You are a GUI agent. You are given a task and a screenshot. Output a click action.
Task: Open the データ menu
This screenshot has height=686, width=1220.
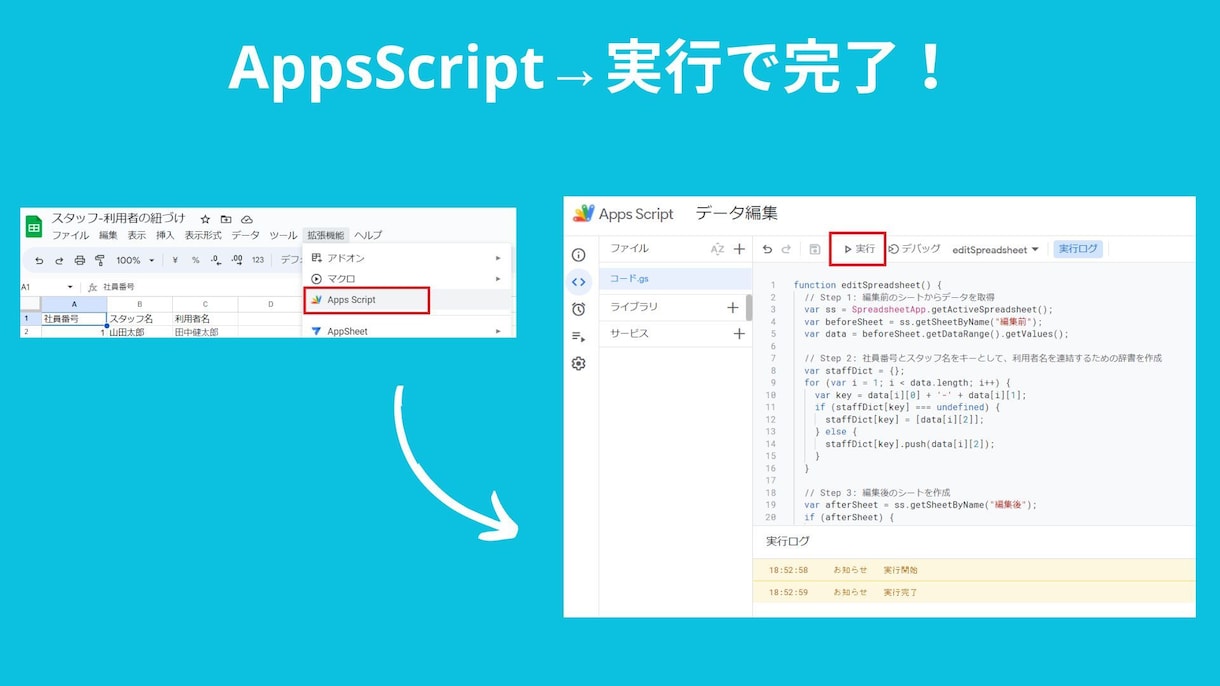tap(245, 236)
